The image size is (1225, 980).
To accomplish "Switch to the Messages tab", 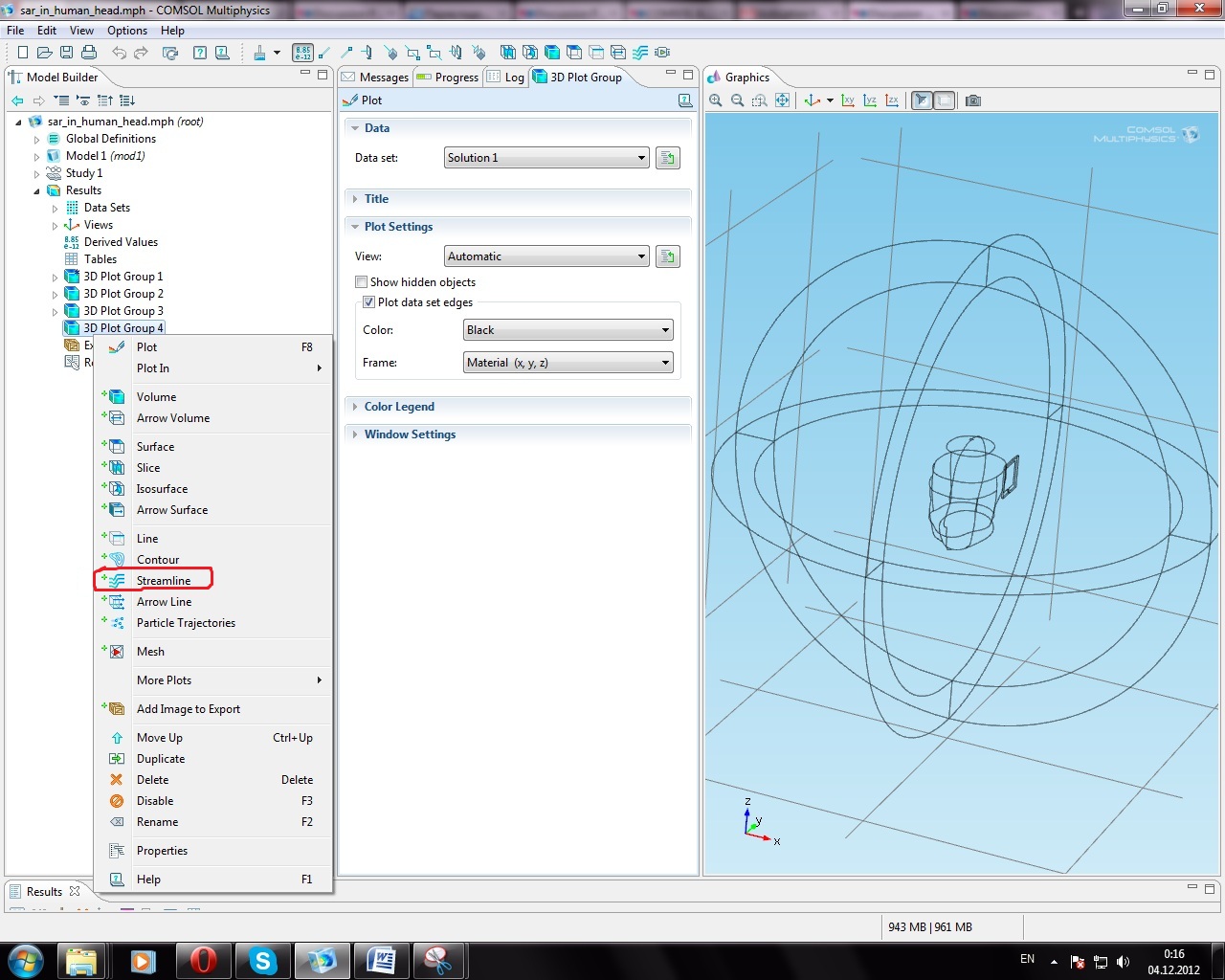I will pyautogui.click(x=374, y=78).
